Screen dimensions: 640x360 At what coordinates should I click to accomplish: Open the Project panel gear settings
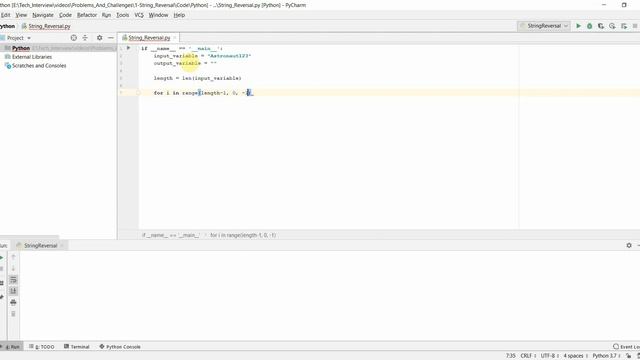[x=99, y=38]
